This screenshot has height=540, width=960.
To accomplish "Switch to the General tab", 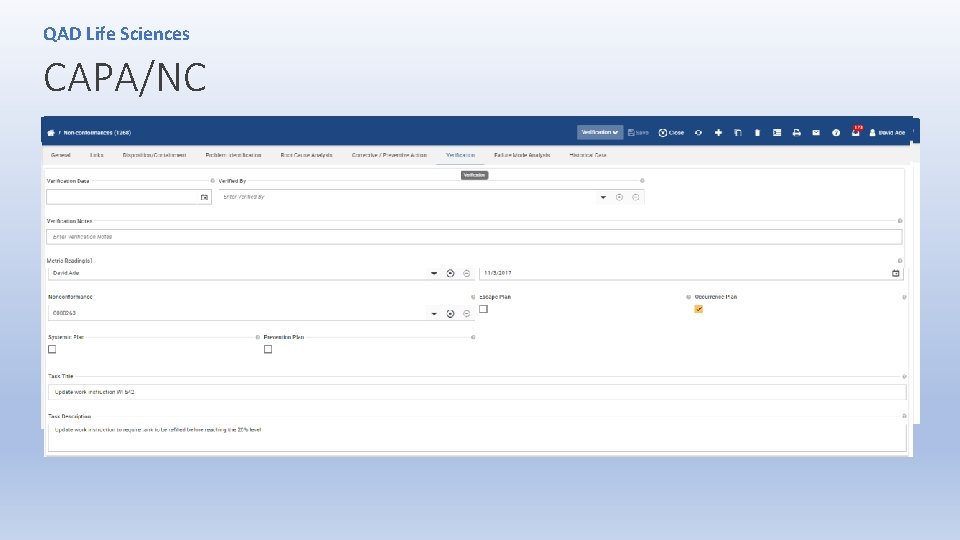I will pos(61,156).
